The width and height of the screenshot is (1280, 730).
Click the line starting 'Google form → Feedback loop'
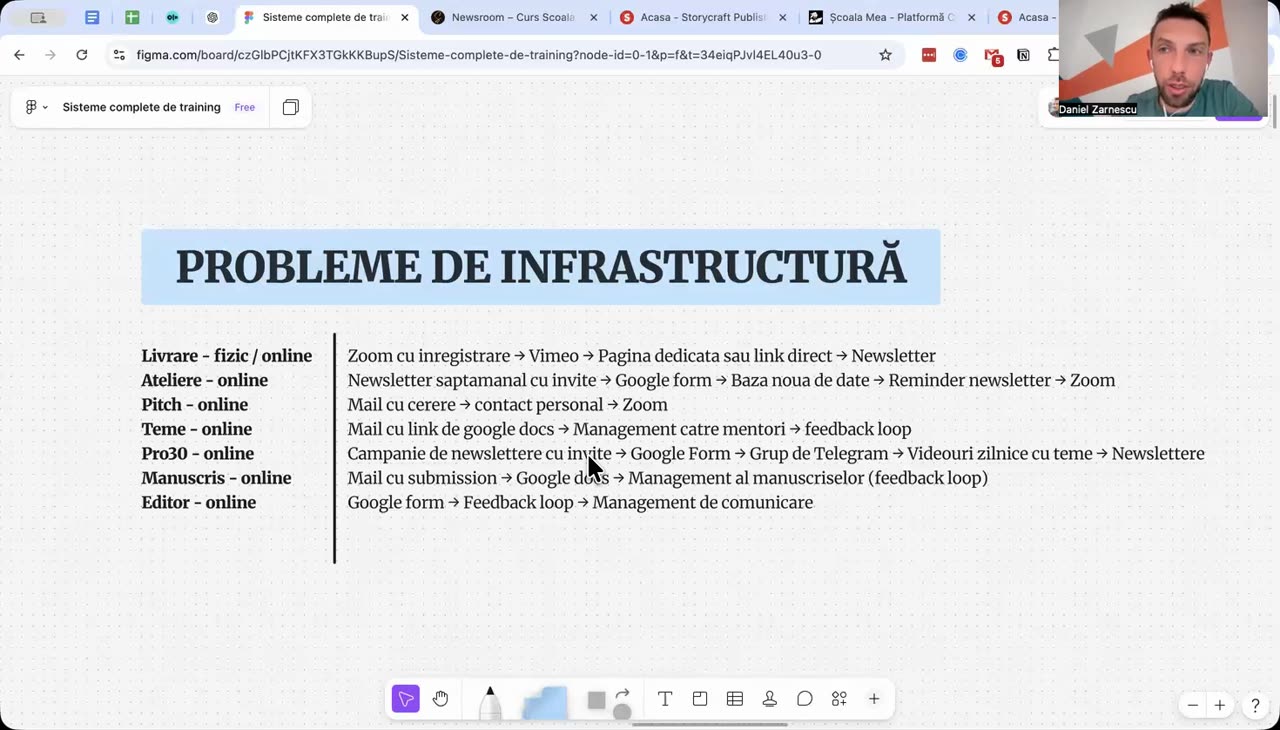[580, 503]
